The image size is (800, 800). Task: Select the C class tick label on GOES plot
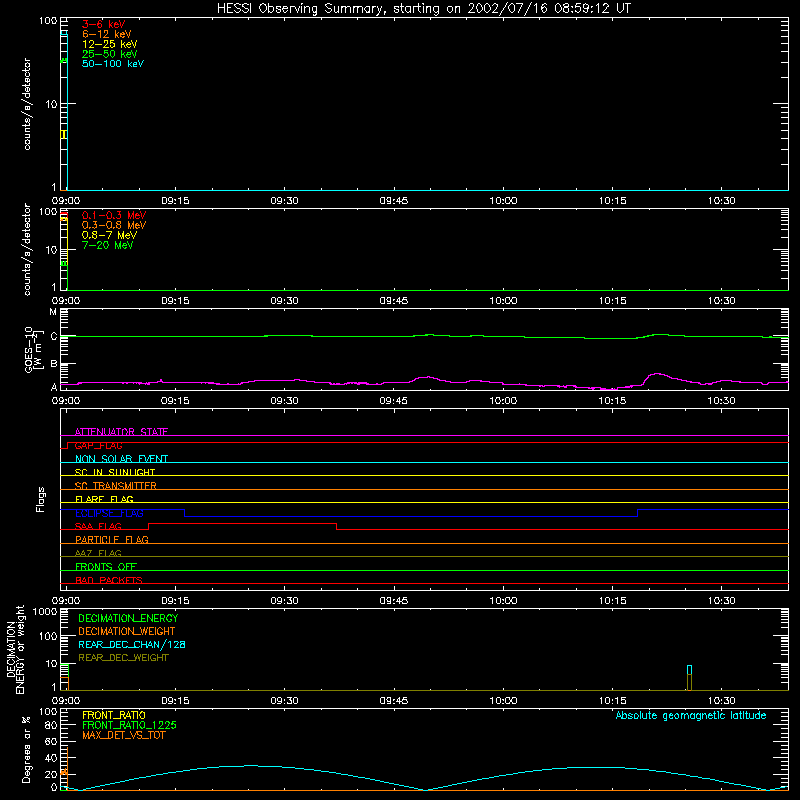tap(54, 336)
